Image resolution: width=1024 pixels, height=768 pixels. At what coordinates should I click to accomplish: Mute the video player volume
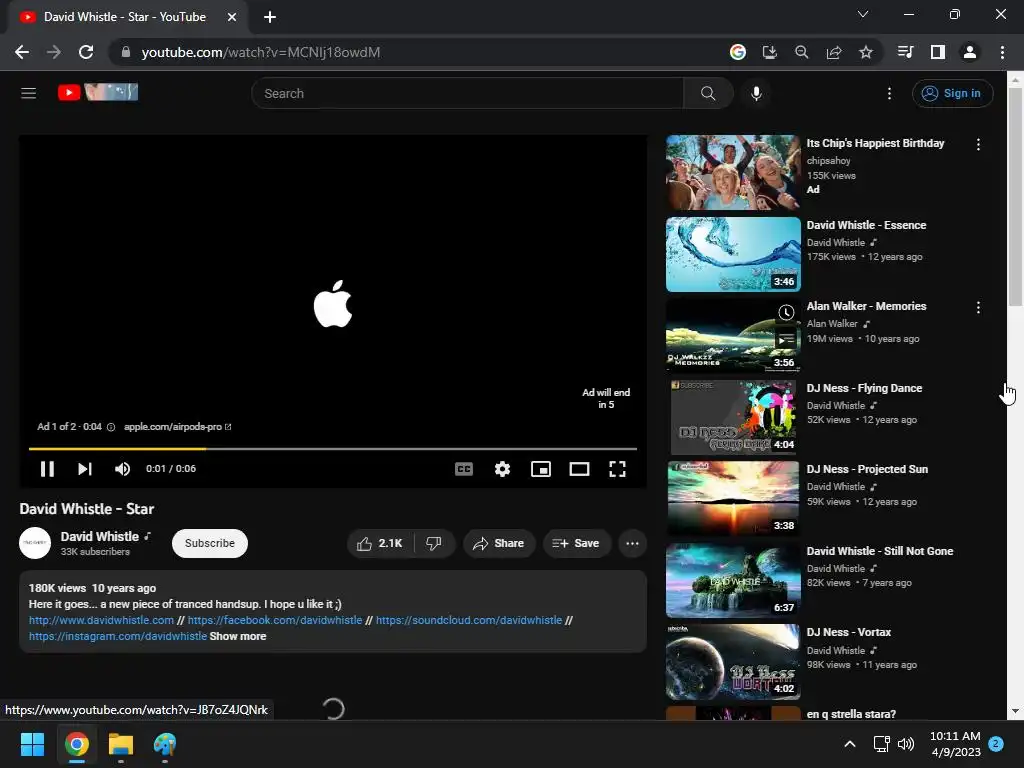pos(122,469)
